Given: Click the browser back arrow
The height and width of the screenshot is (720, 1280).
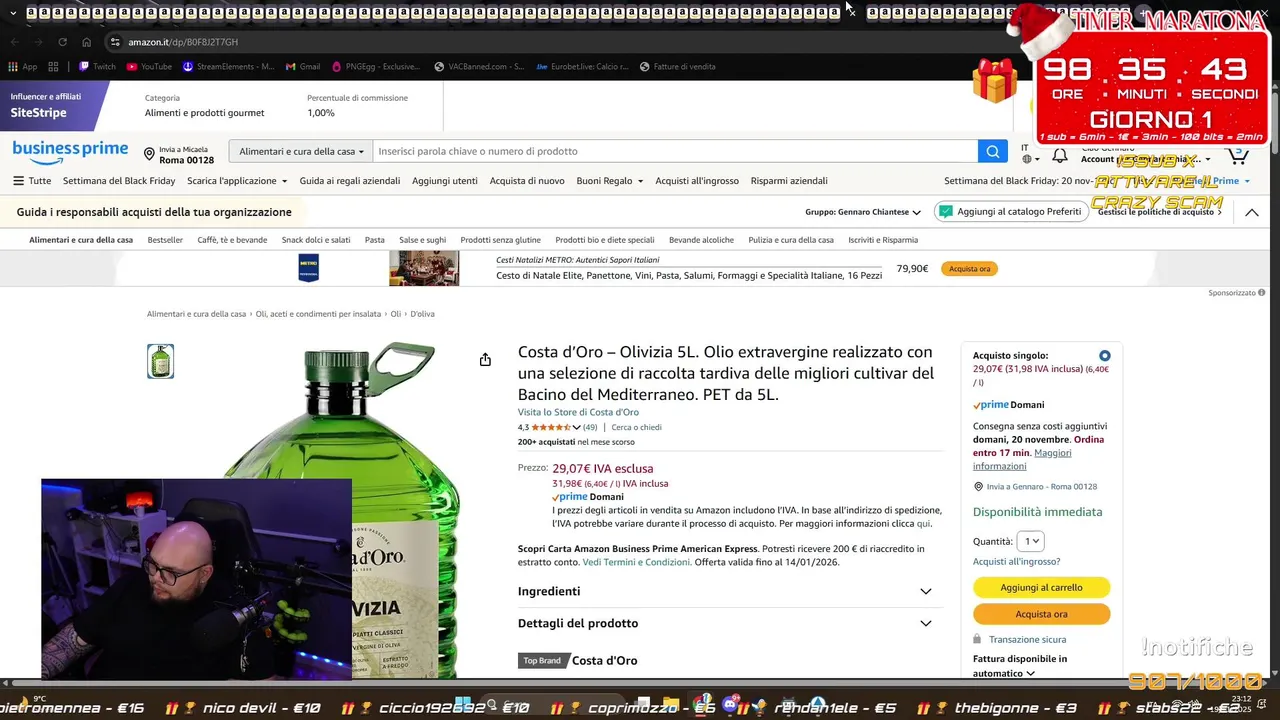Looking at the screenshot, I should pyautogui.click(x=14, y=42).
